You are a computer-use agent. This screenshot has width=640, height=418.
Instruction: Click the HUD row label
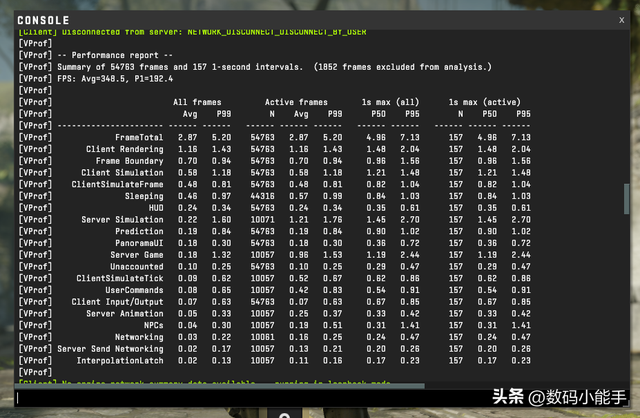(x=156, y=208)
